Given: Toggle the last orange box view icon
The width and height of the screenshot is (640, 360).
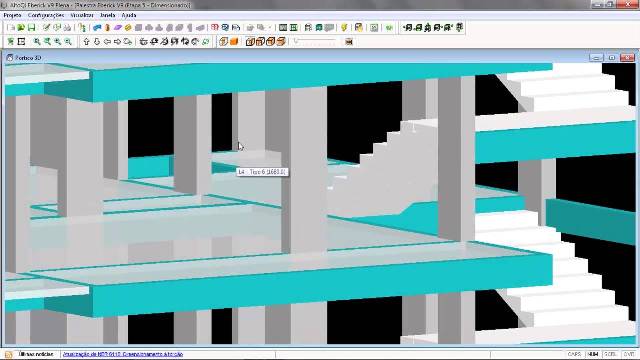Looking at the screenshot, I should 281,42.
